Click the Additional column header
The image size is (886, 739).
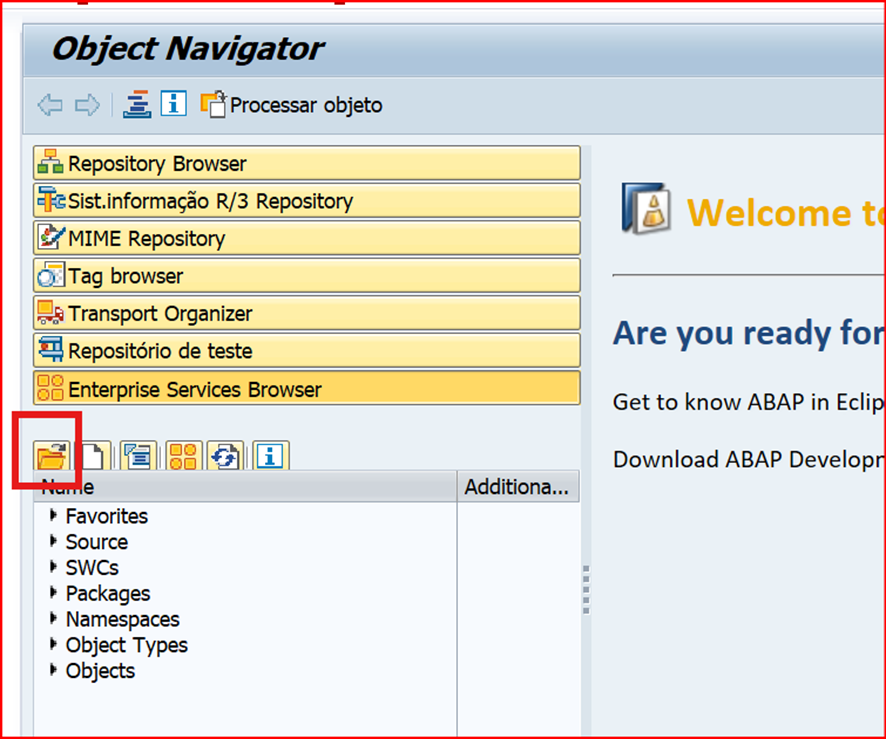(517, 487)
